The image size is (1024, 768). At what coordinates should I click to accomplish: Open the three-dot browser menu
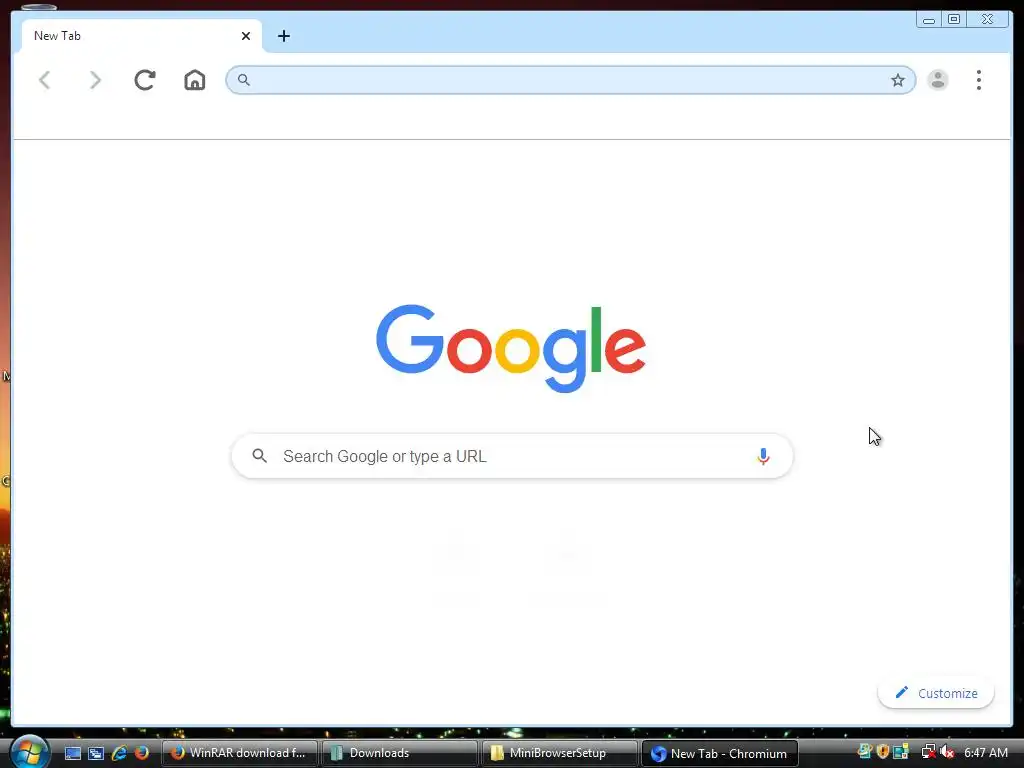coord(978,80)
